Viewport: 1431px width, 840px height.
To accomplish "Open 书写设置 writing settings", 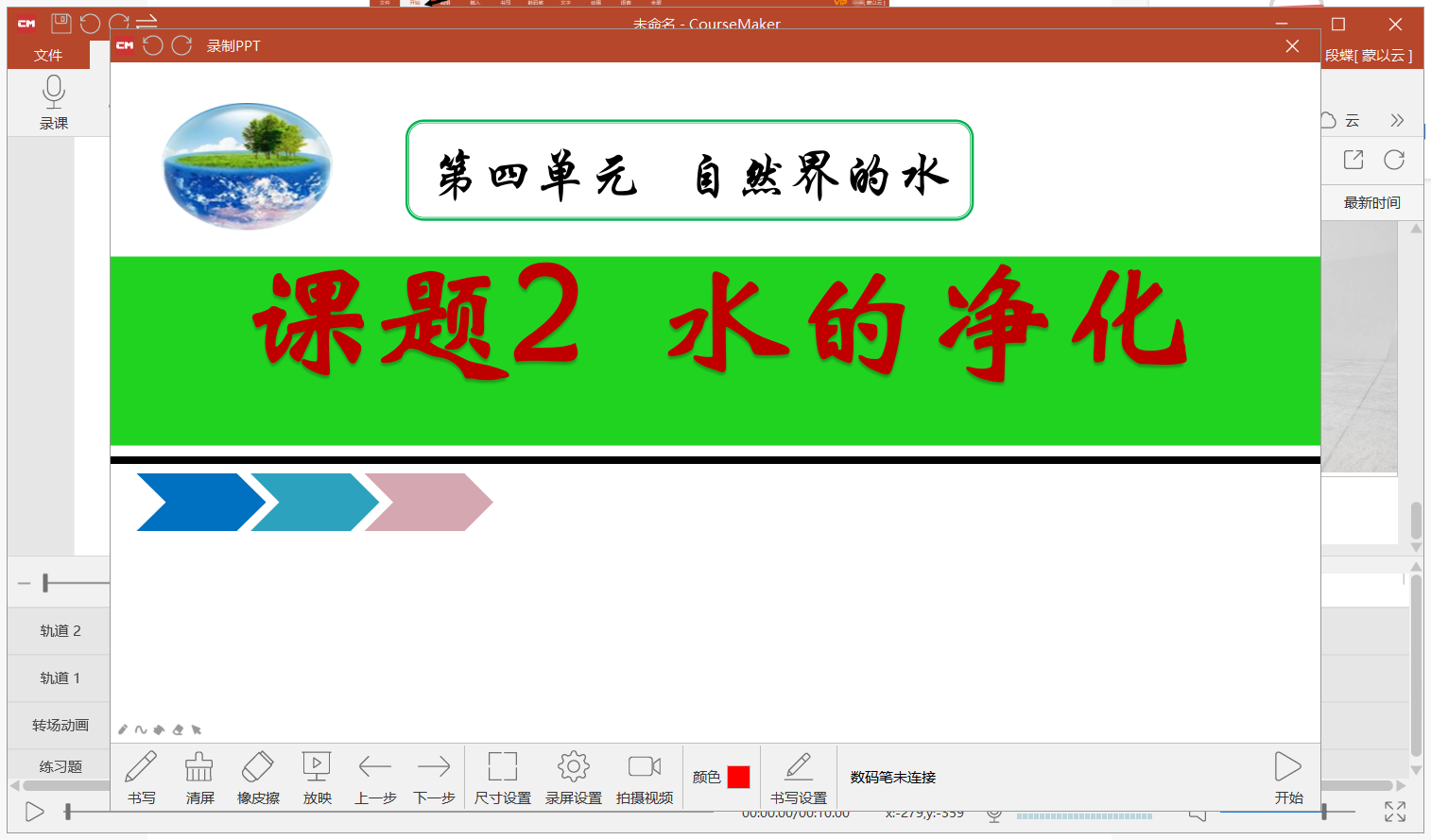I will point(799,778).
